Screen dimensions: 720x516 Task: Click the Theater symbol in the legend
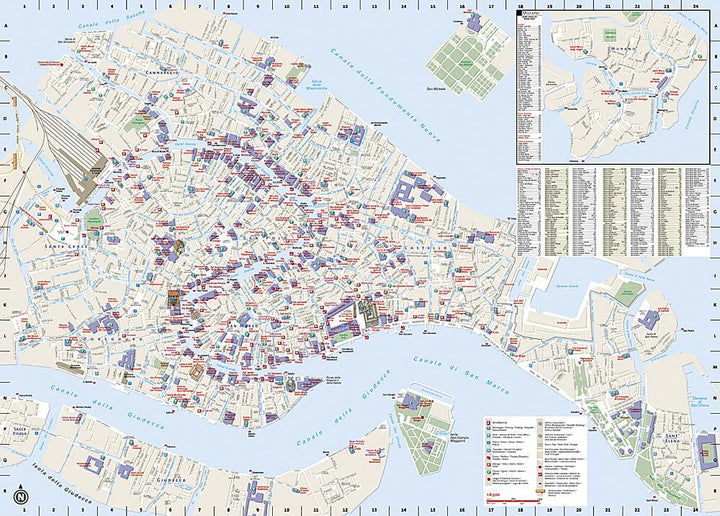coord(489,458)
